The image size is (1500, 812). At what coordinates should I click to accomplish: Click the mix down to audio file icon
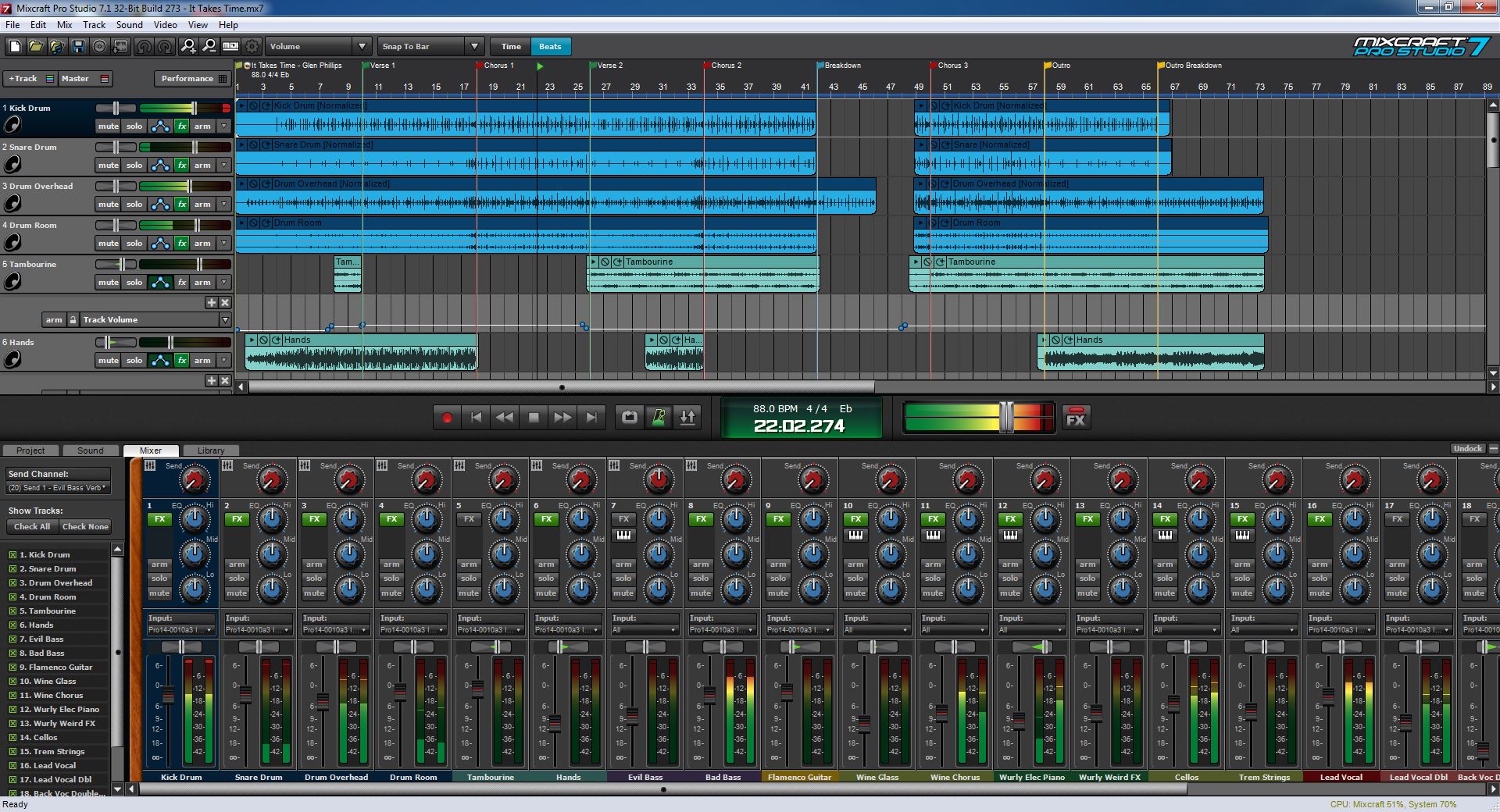tap(120, 47)
